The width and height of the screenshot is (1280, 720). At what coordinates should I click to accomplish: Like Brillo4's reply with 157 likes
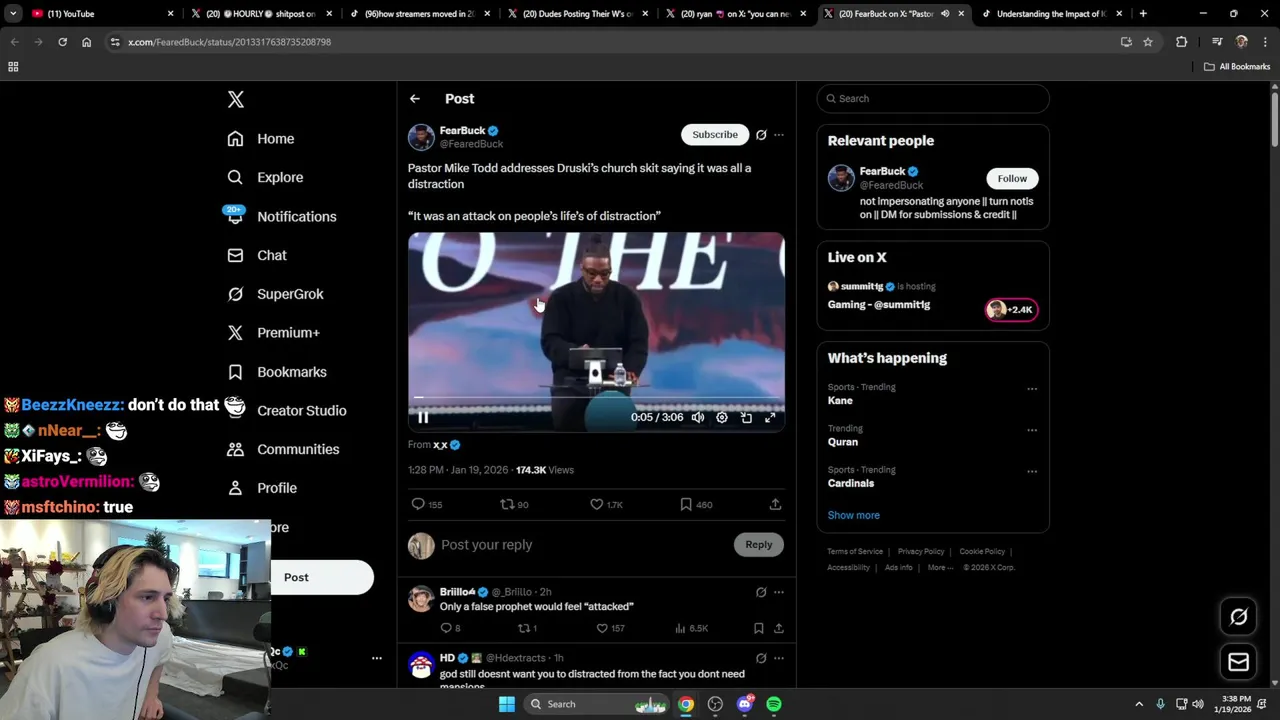pos(610,629)
